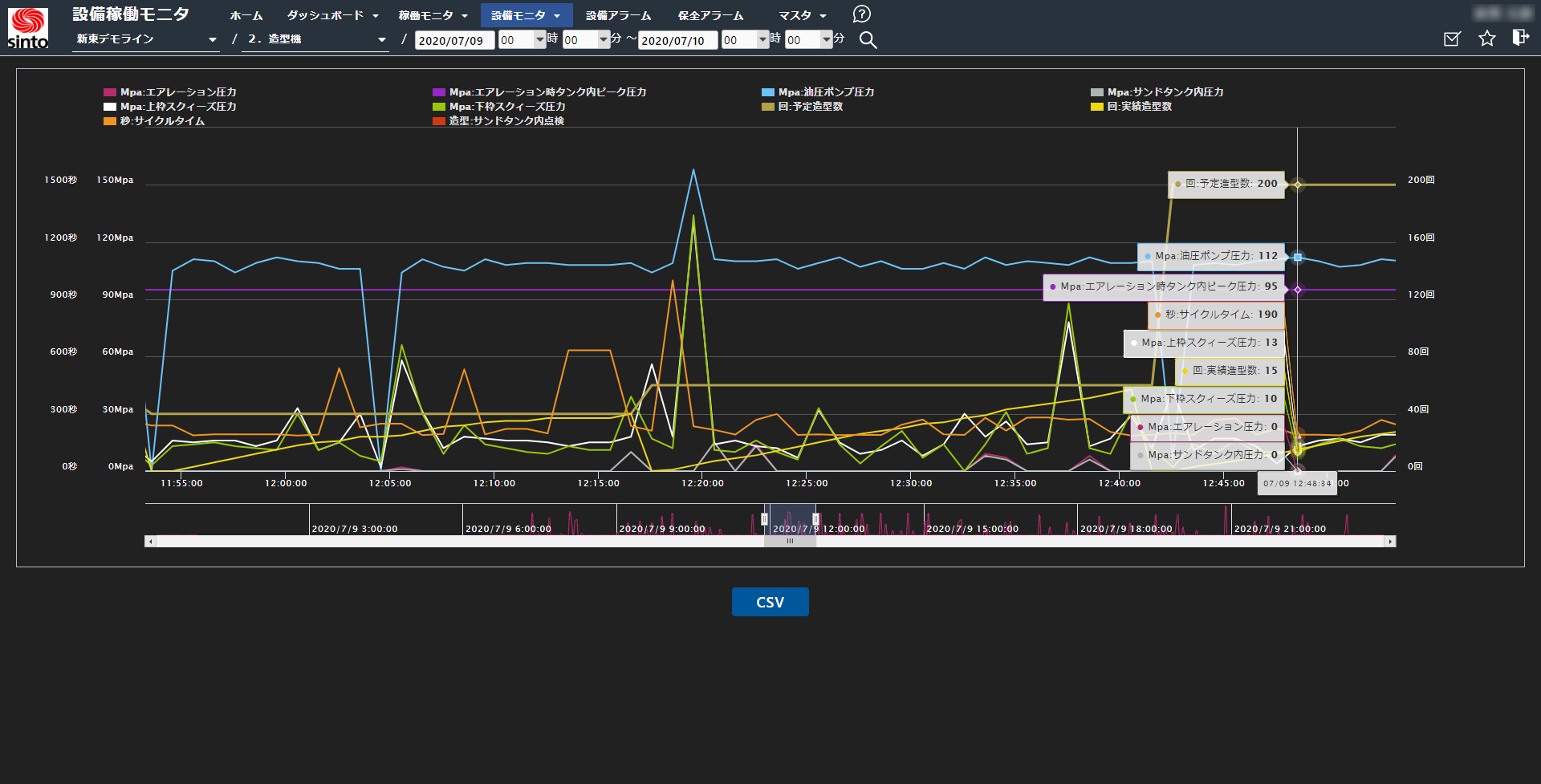Click the CSV export button

(770, 602)
